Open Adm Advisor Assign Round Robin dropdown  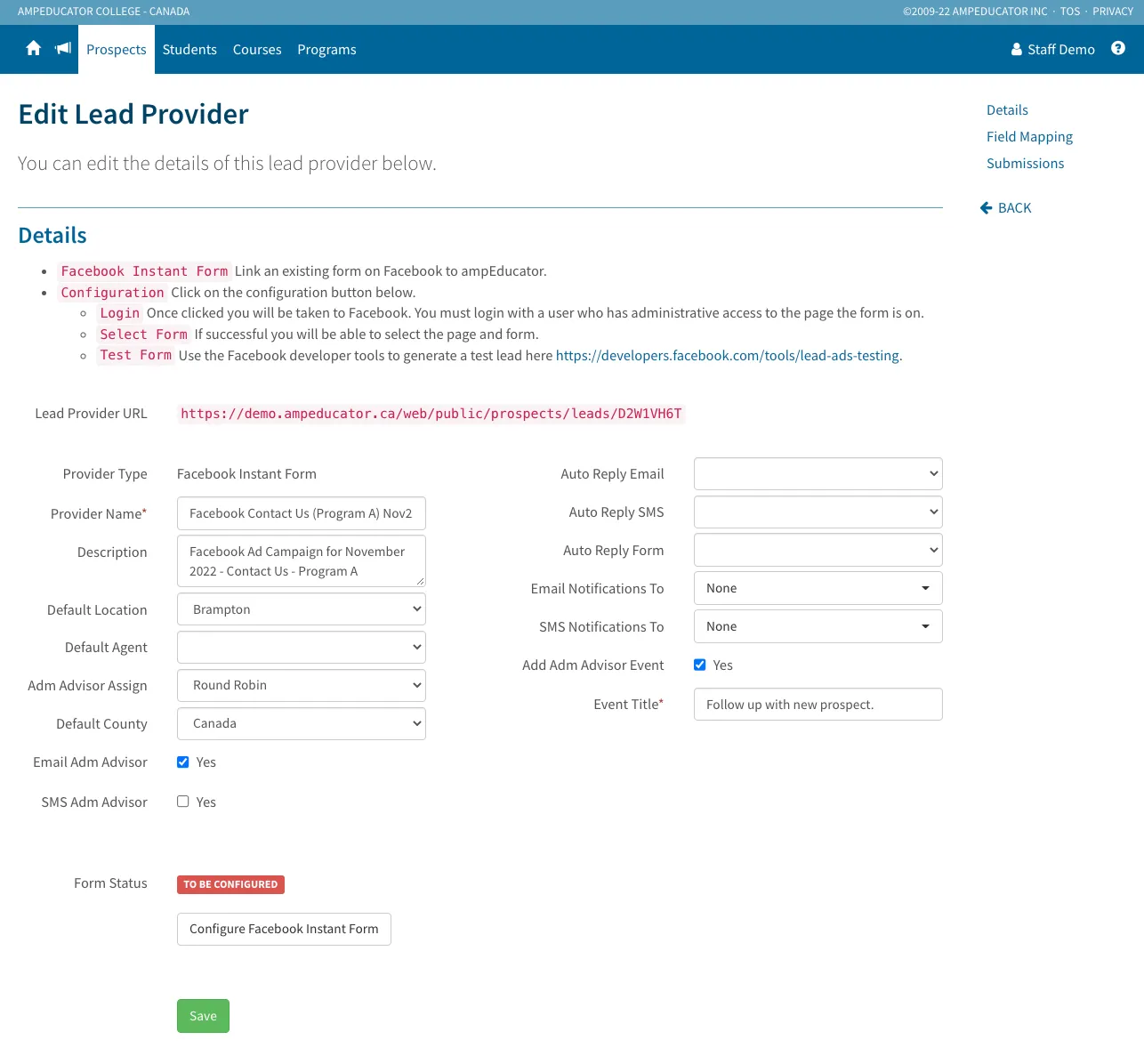point(302,686)
